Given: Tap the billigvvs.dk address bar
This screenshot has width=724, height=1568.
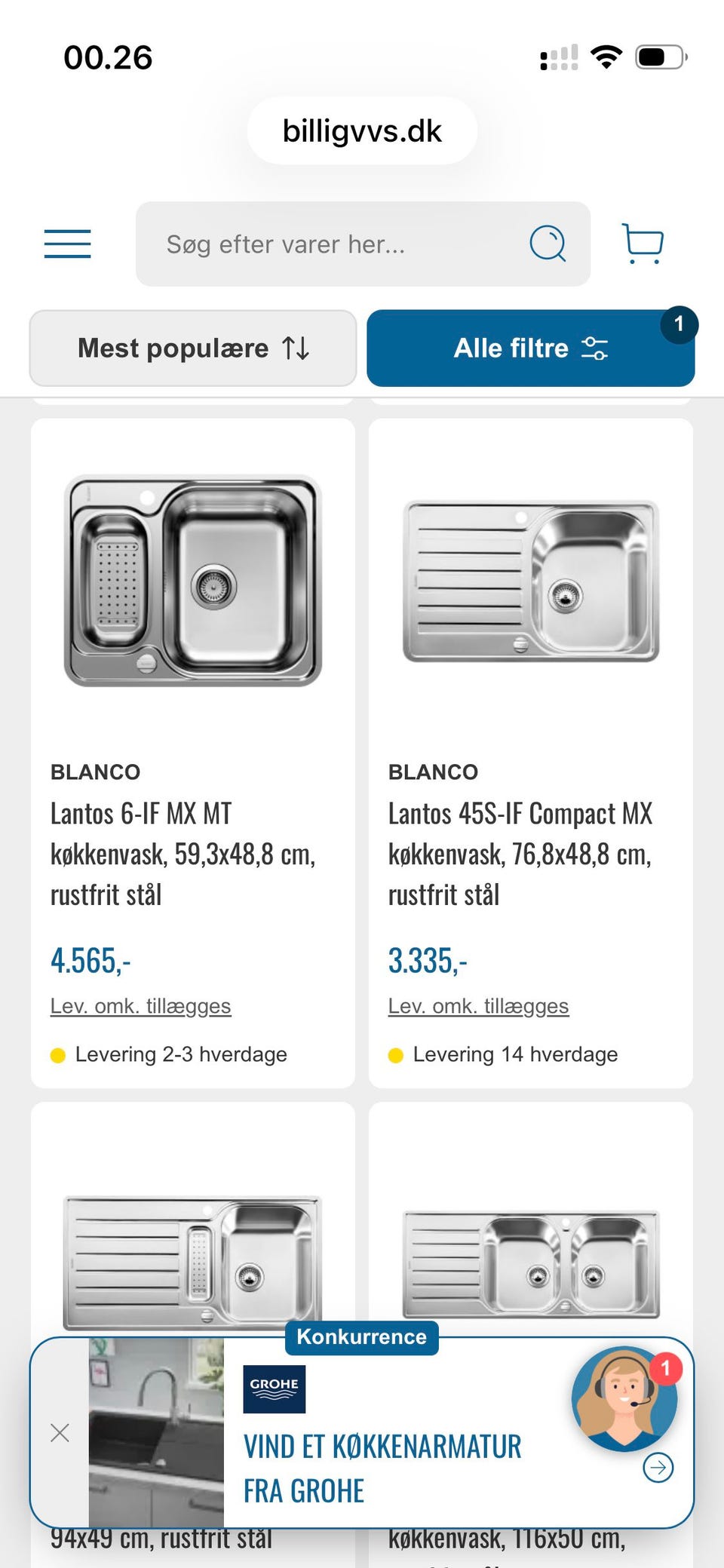Looking at the screenshot, I should tap(362, 131).
